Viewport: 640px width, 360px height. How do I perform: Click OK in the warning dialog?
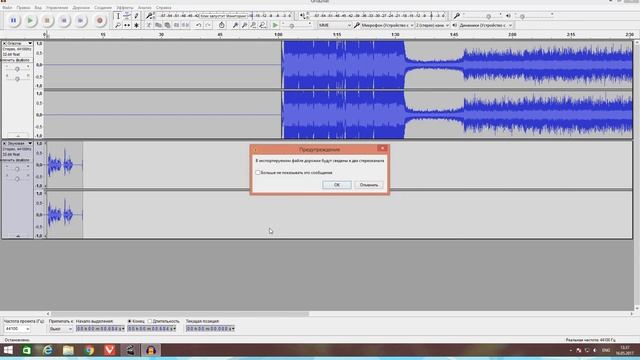click(x=337, y=185)
